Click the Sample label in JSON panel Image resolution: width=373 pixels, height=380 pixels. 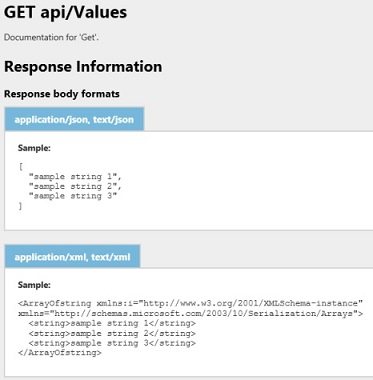[34, 148]
